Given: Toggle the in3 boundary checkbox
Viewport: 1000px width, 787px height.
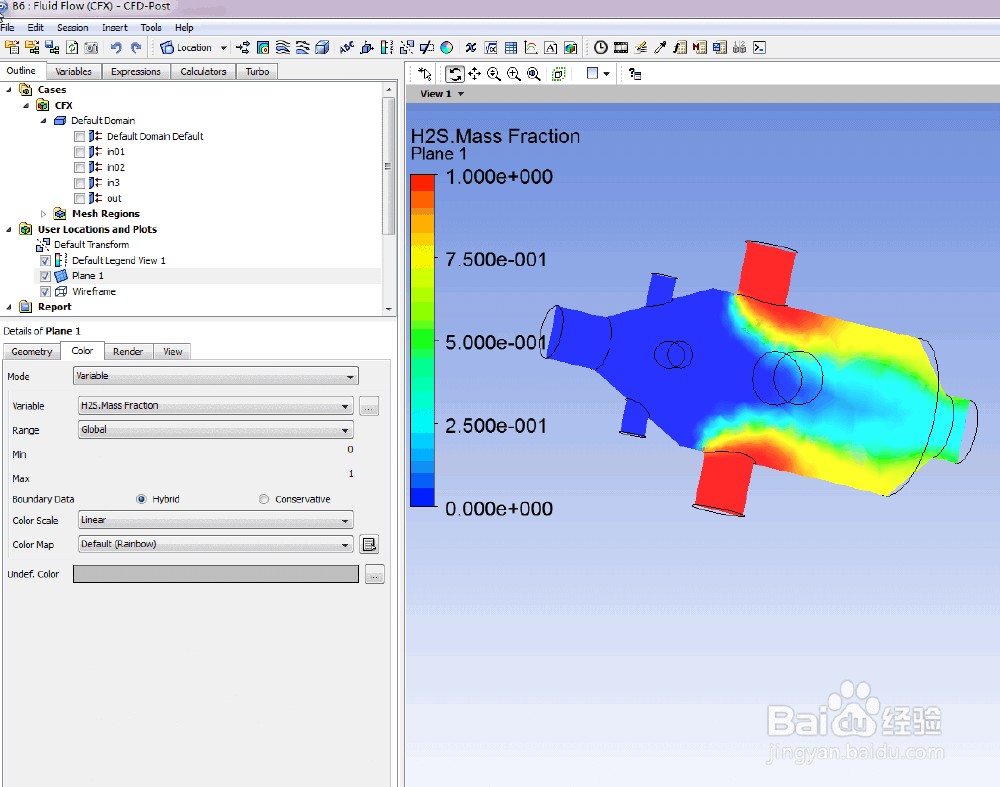Looking at the screenshot, I should pyautogui.click(x=79, y=183).
